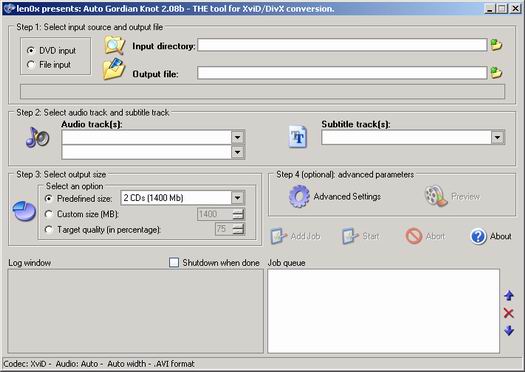Viewport: 525px width, 372px height.
Task: Click the magnifier folder icon beside Input directory
Action: coord(115,45)
